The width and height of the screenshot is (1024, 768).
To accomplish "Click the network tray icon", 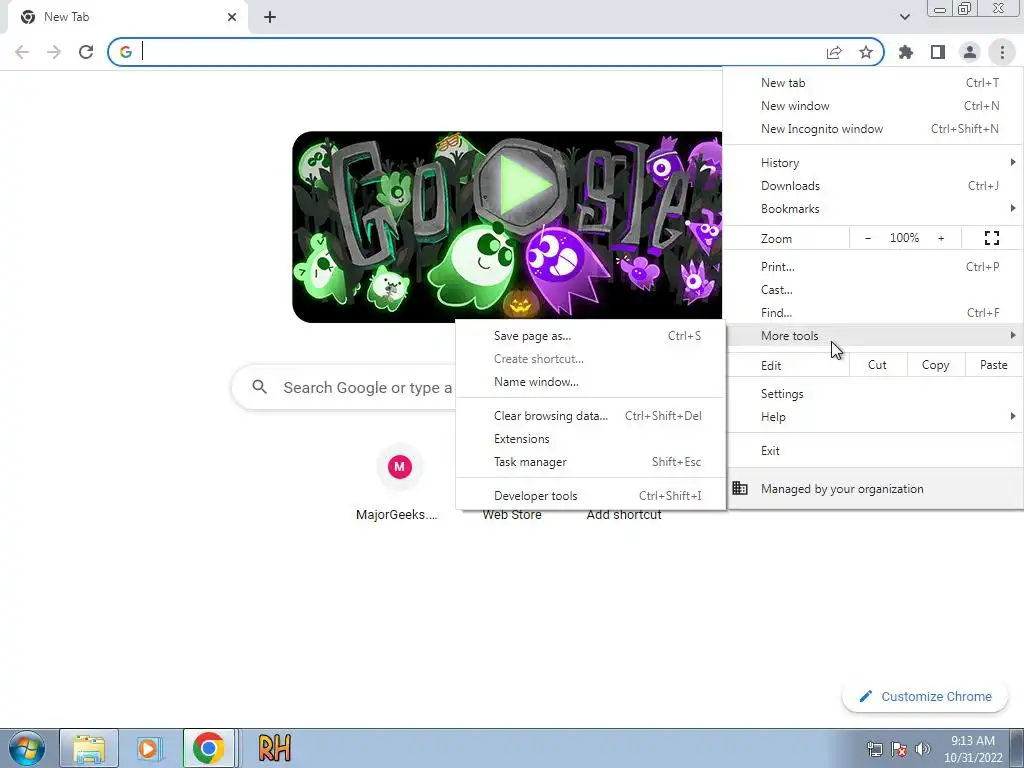I will pyautogui.click(x=874, y=749).
